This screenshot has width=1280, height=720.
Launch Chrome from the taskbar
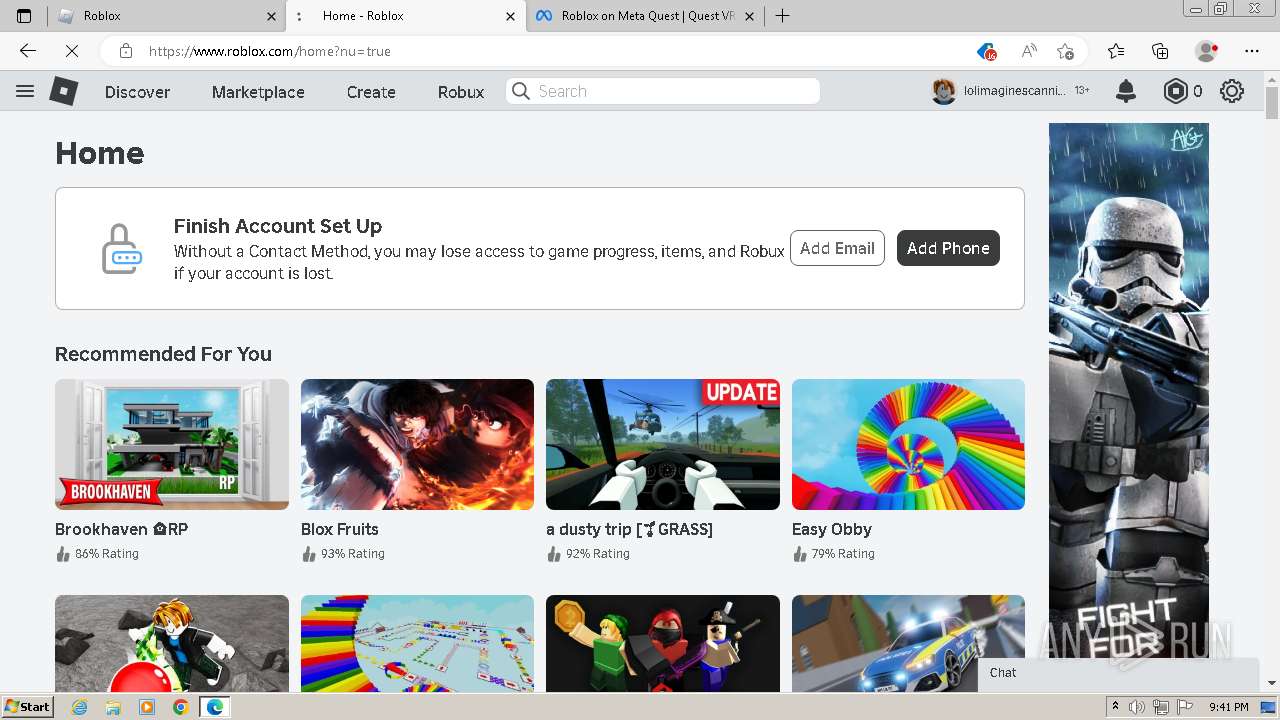pyautogui.click(x=180, y=707)
